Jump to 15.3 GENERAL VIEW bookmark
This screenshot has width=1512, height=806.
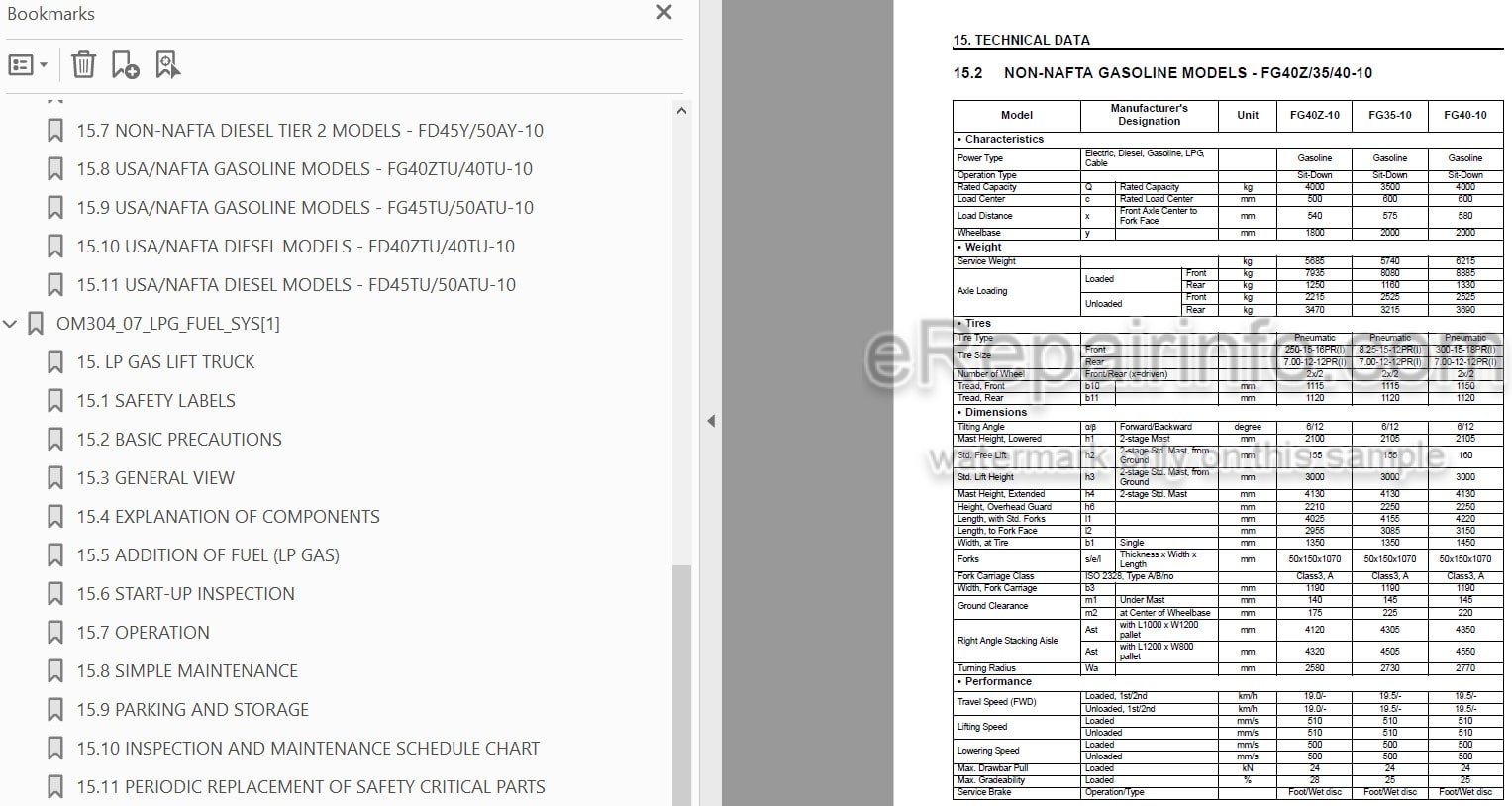coord(155,478)
